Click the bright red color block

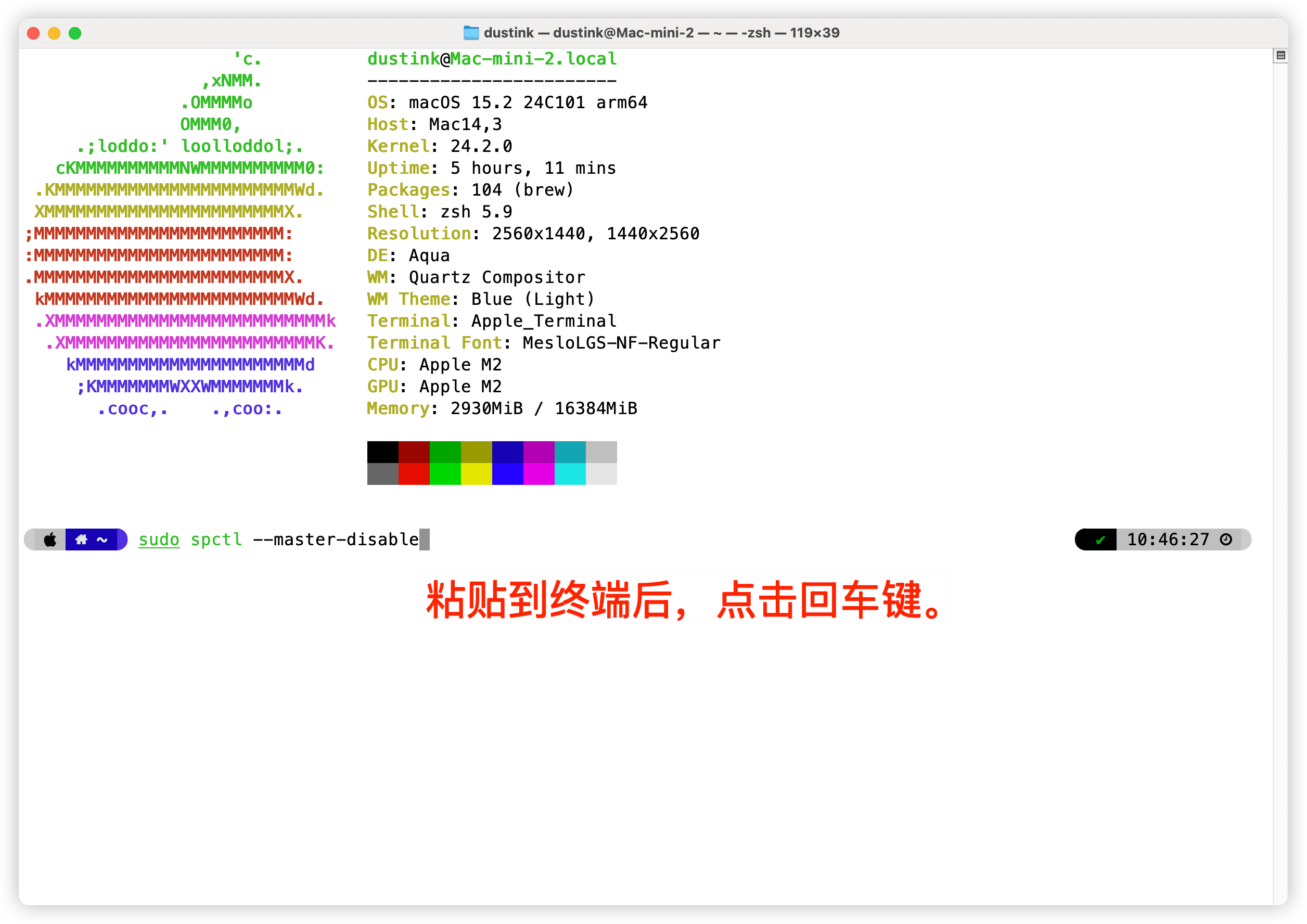point(414,473)
